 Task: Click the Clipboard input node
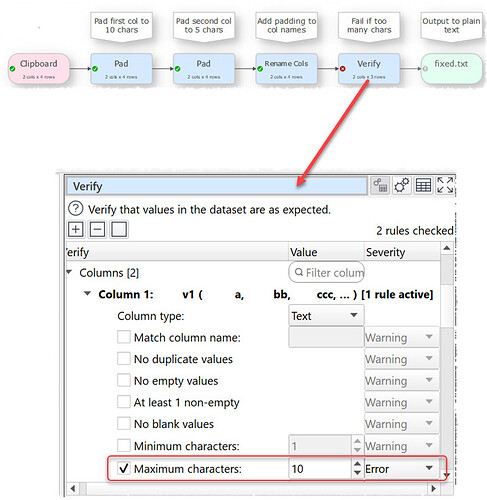(x=39, y=69)
